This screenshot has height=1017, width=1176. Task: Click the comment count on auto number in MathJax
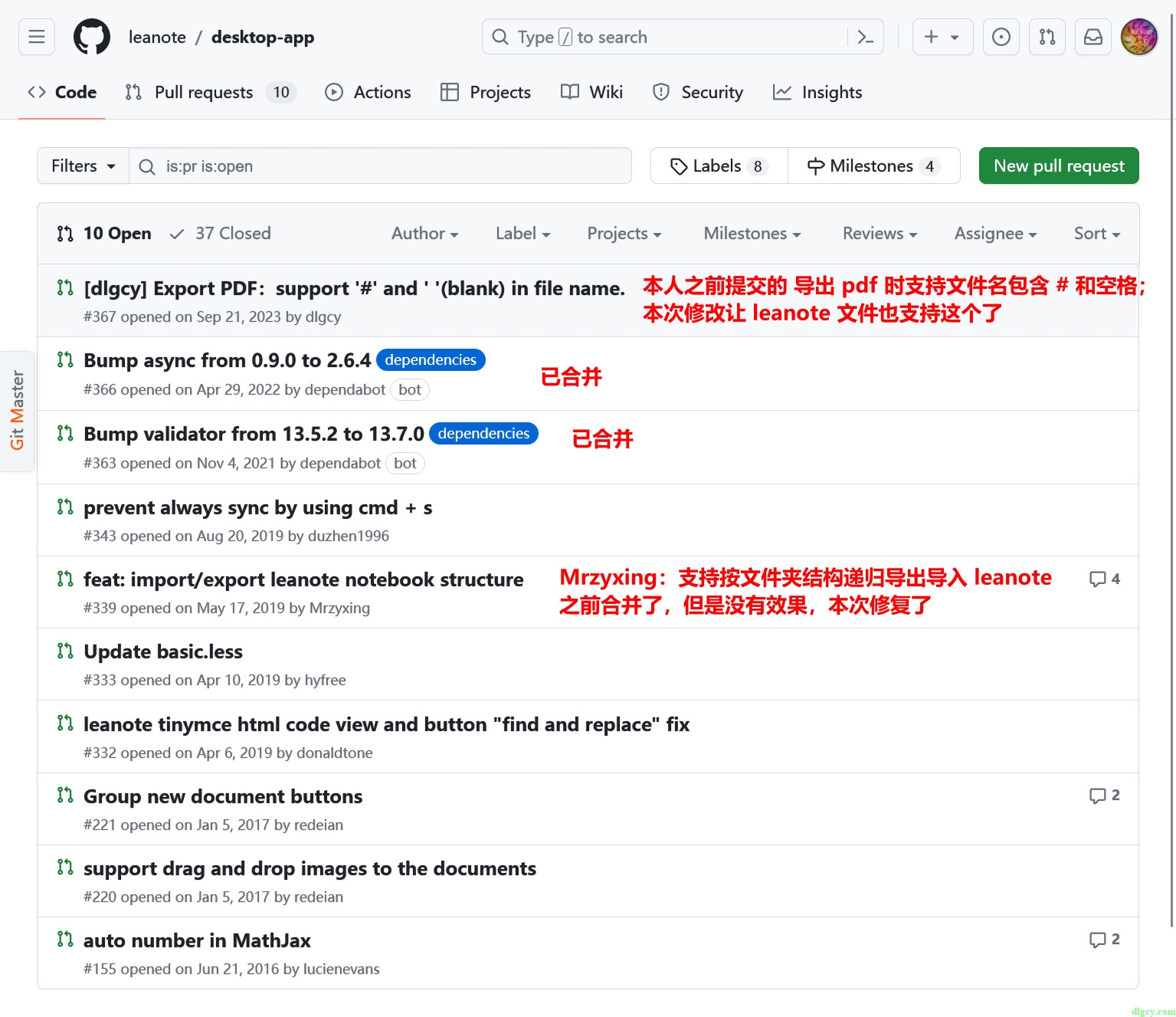1104,940
